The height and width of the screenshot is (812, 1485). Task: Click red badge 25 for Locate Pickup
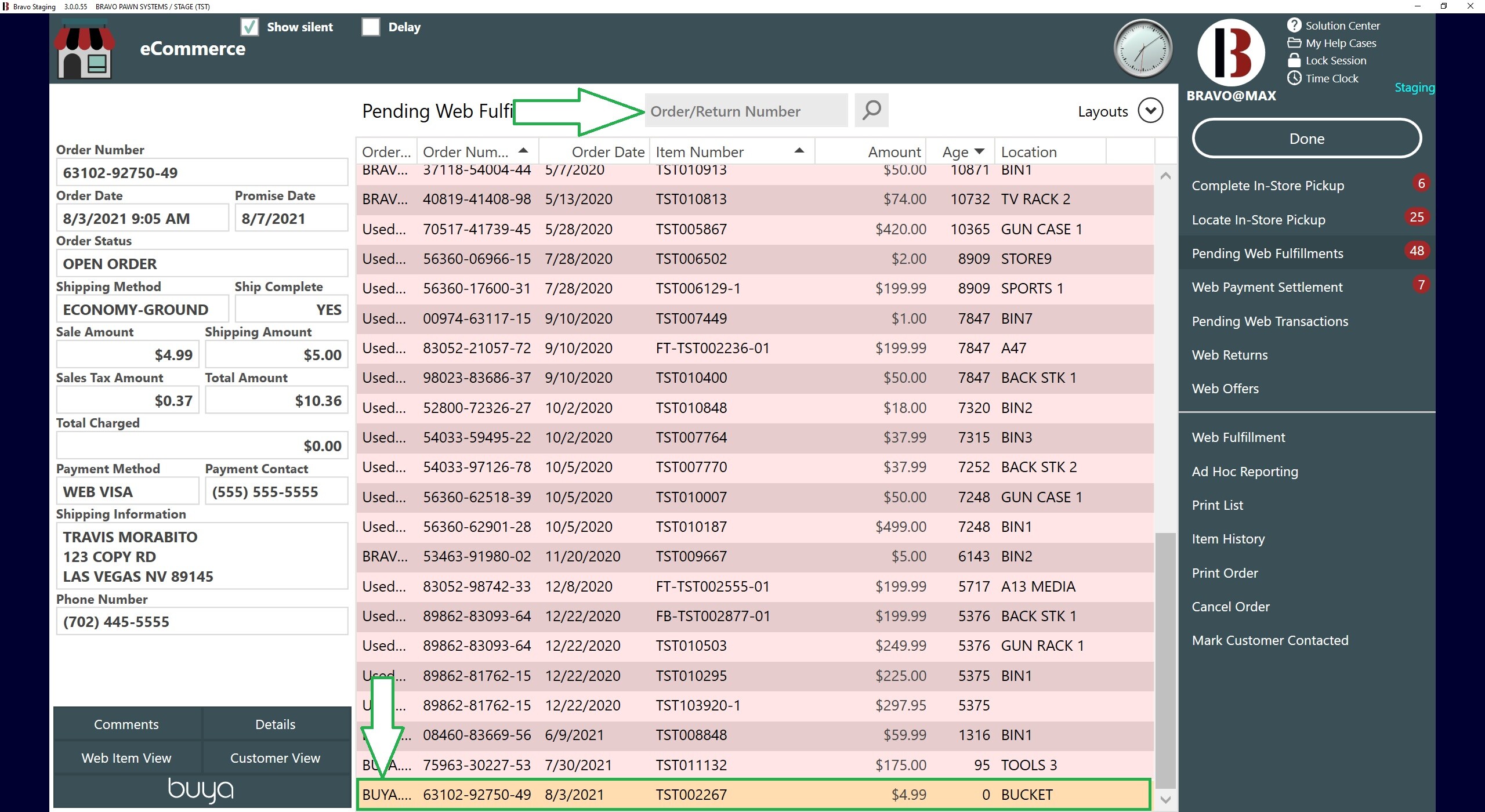pyautogui.click(x=1417, y=217)
